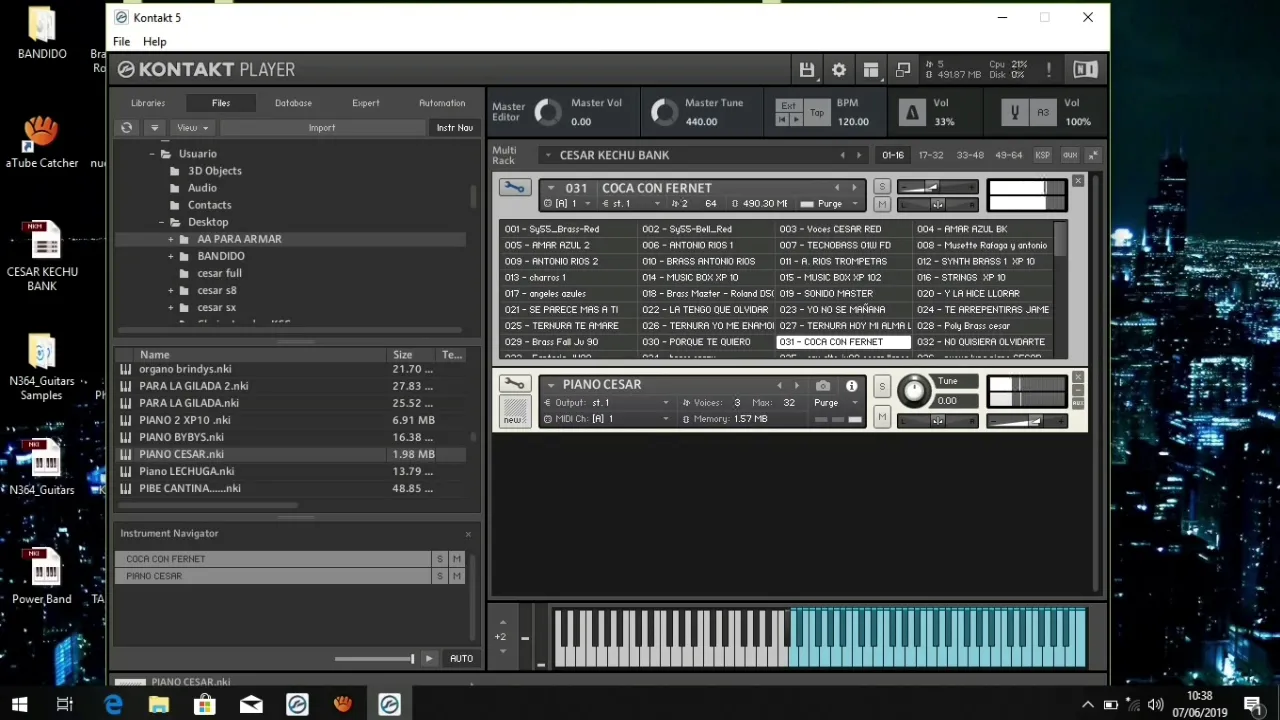This screenshot has width=1280, height=720.
Task: Click the Native Instruments logo icon
Action: point(1085,69)
